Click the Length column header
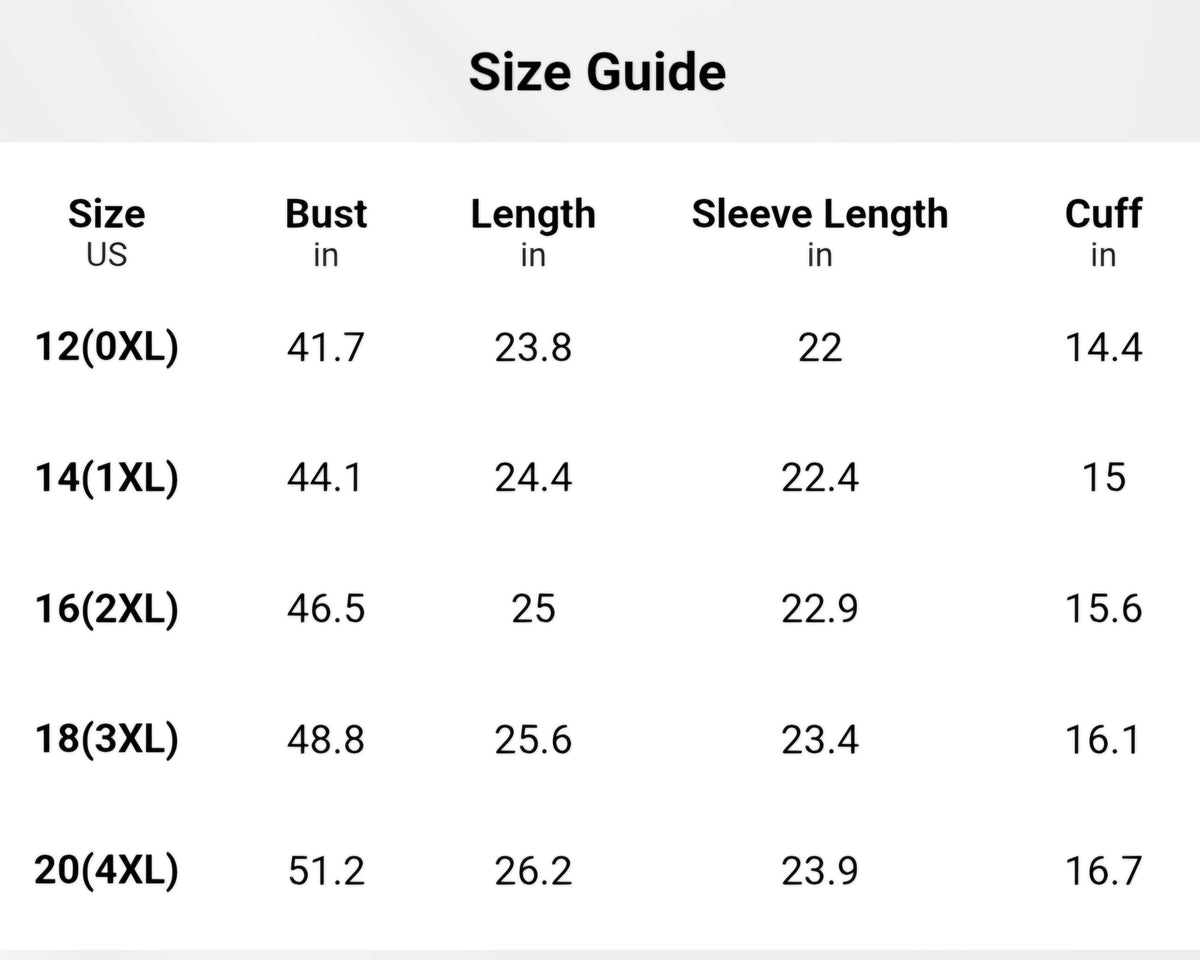Screen dimensions: 1200x960 [533, 232]
